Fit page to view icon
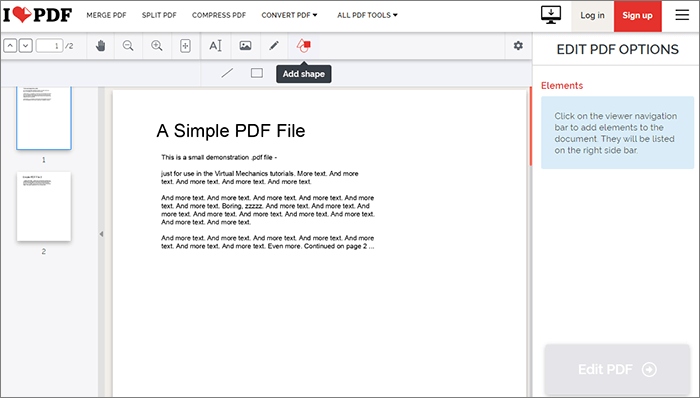700x398 pixels. pyautogui.click(x=185, y=46)
